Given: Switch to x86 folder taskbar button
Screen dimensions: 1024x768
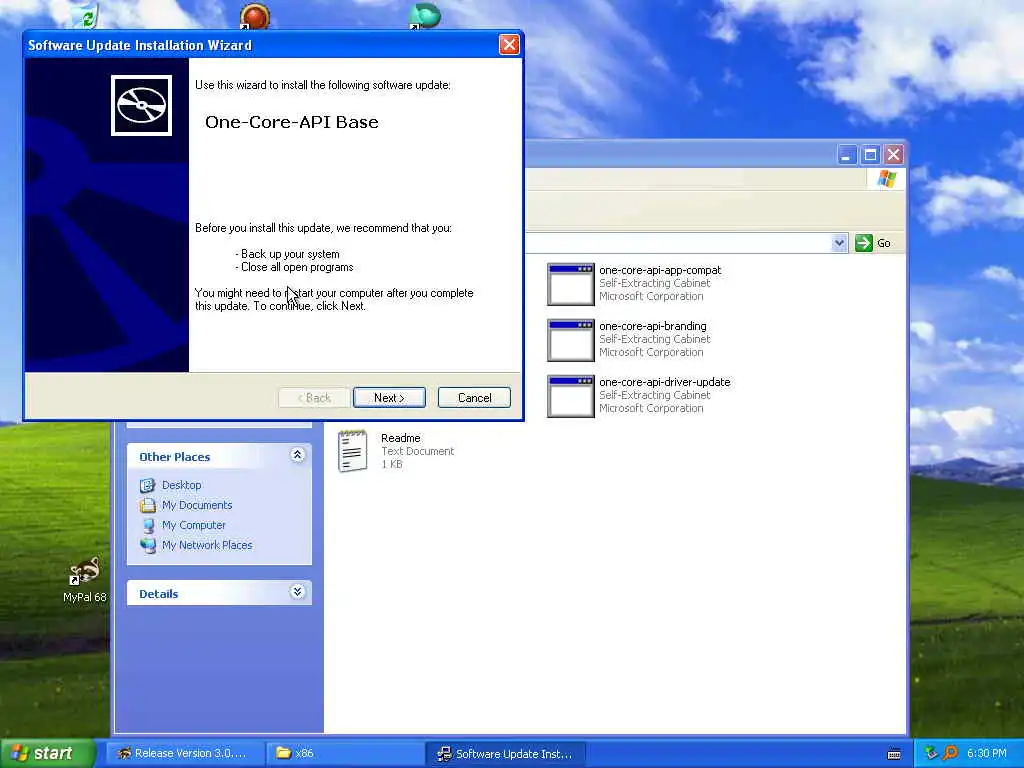Looking at the screenshot, I should click(x=345, y=754).
